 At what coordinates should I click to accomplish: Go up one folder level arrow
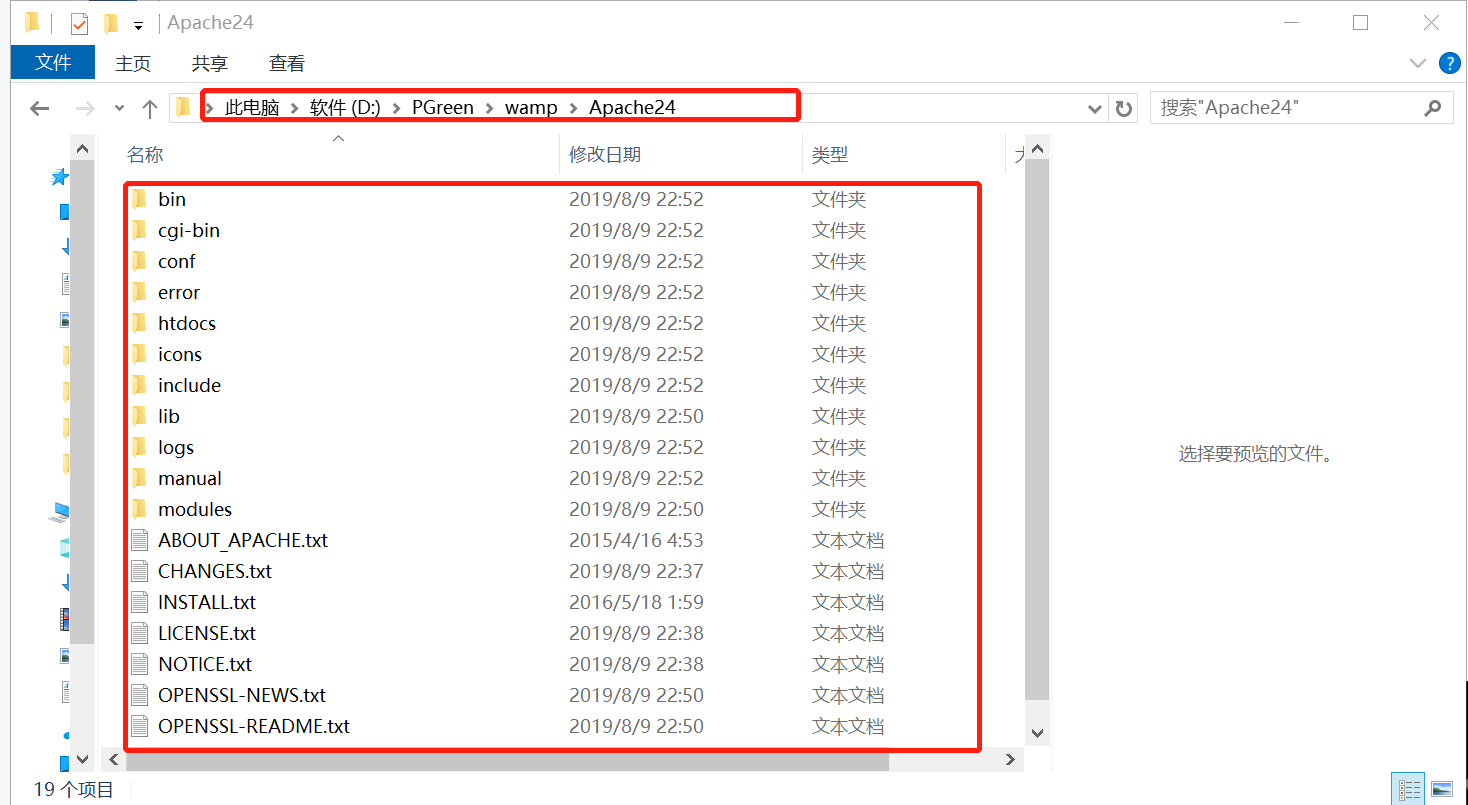(150, 108)
